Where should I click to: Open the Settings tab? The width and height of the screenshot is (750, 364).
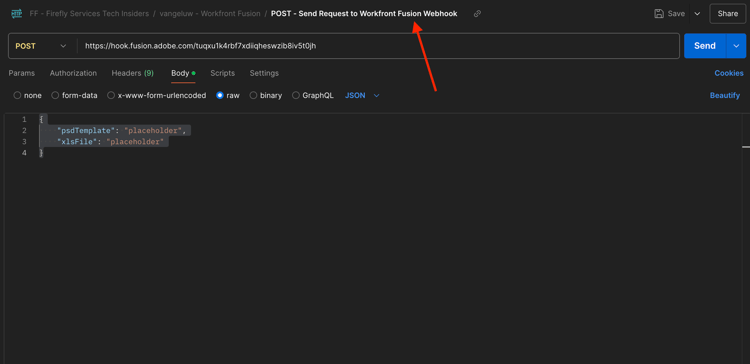(264, 73)
